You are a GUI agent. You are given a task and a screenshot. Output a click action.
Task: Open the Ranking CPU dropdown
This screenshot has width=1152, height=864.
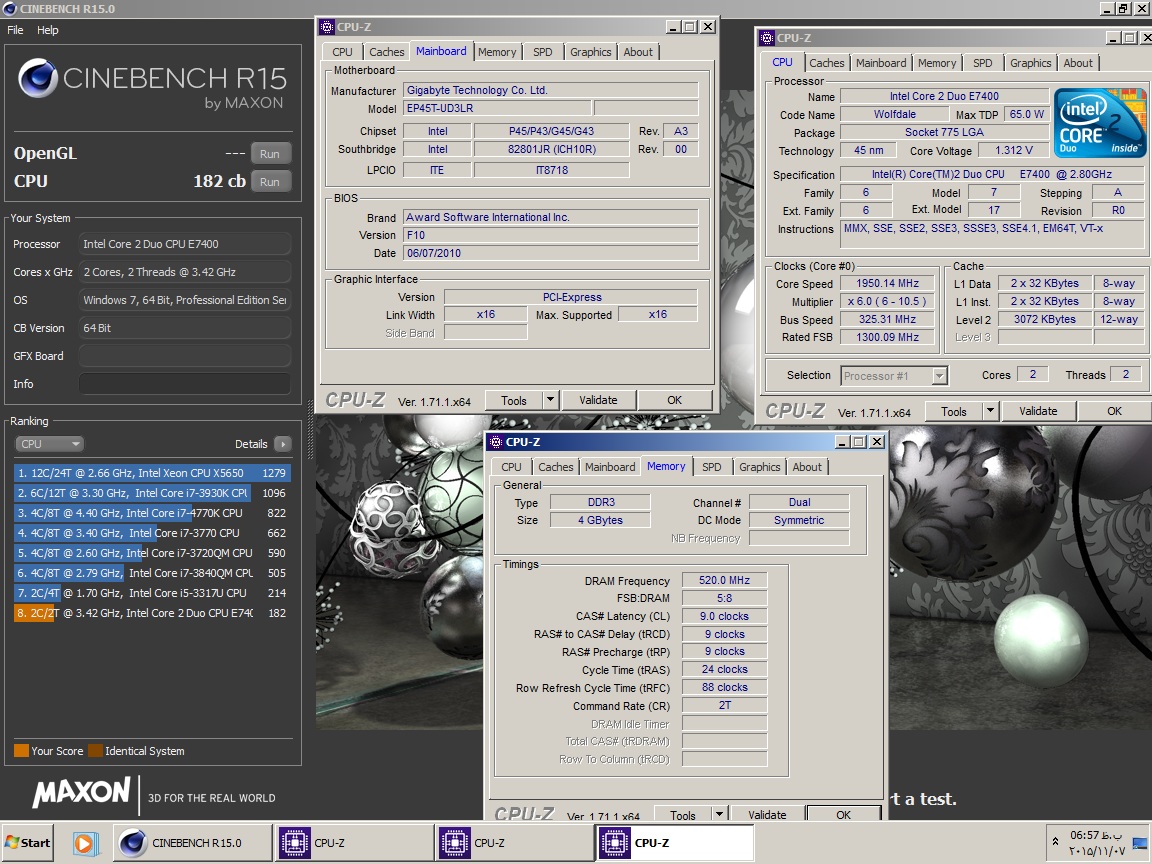tap(49, 444)
